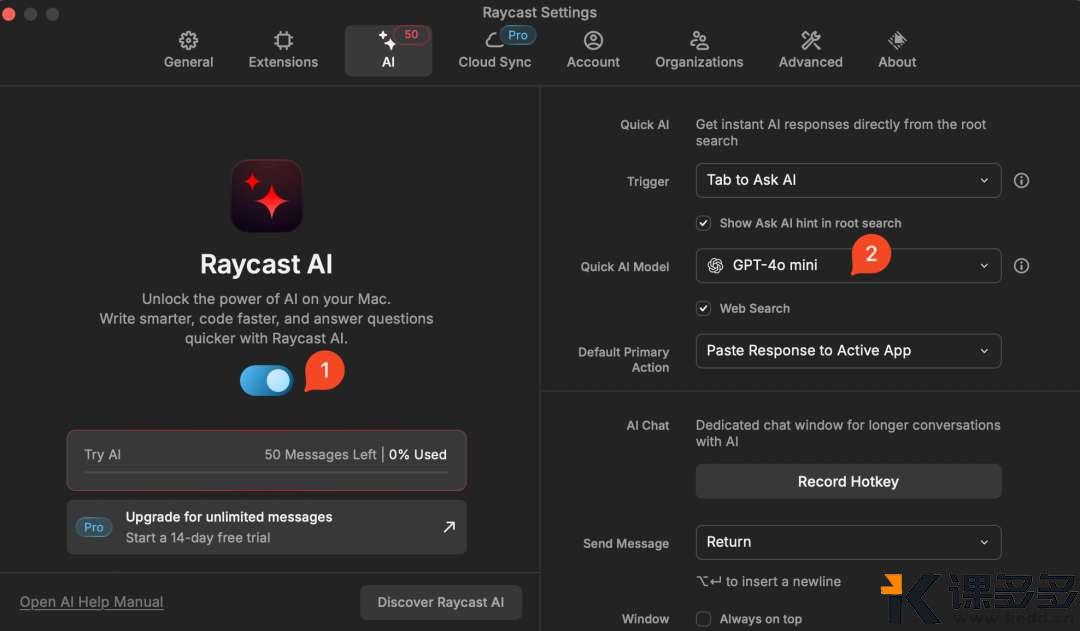The image size is (1080, 631).
Task: Open the Organizations tab
Action: [698, 50]
